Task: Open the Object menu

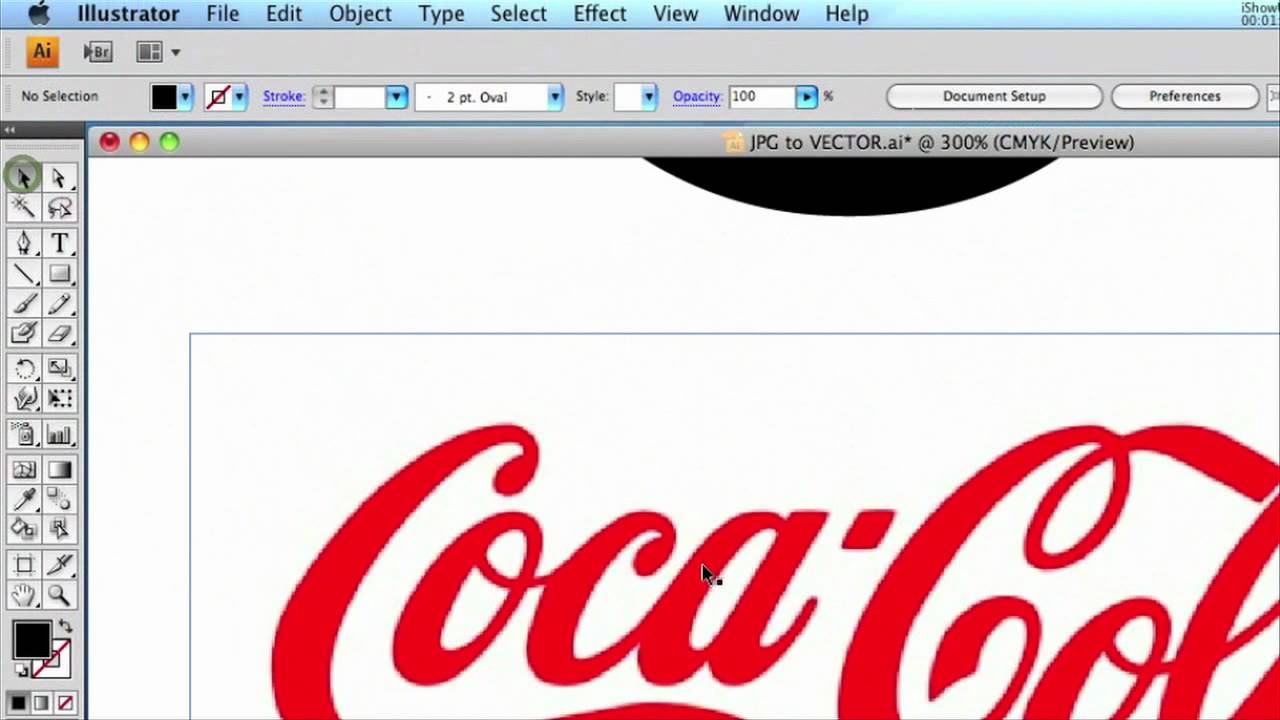Action: (360, 13)
